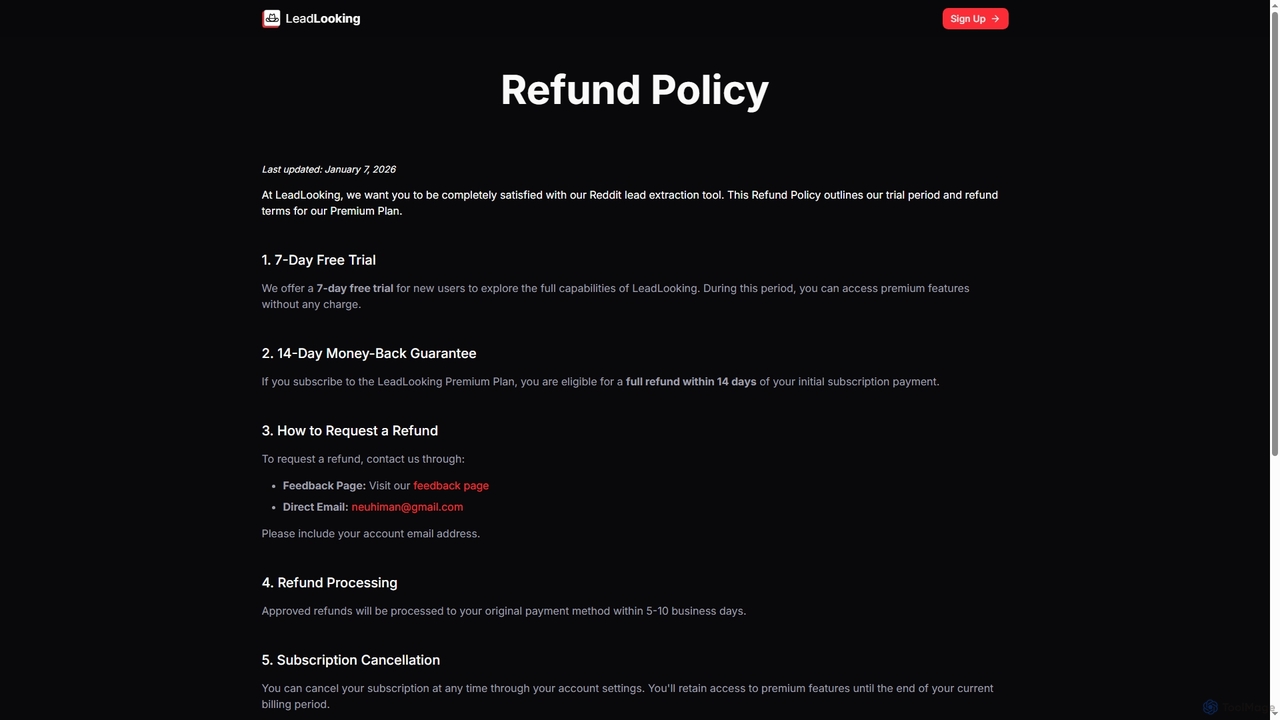
Task: Click the 'Direct Email:' bullet label
Action: (x=316, y=507)
